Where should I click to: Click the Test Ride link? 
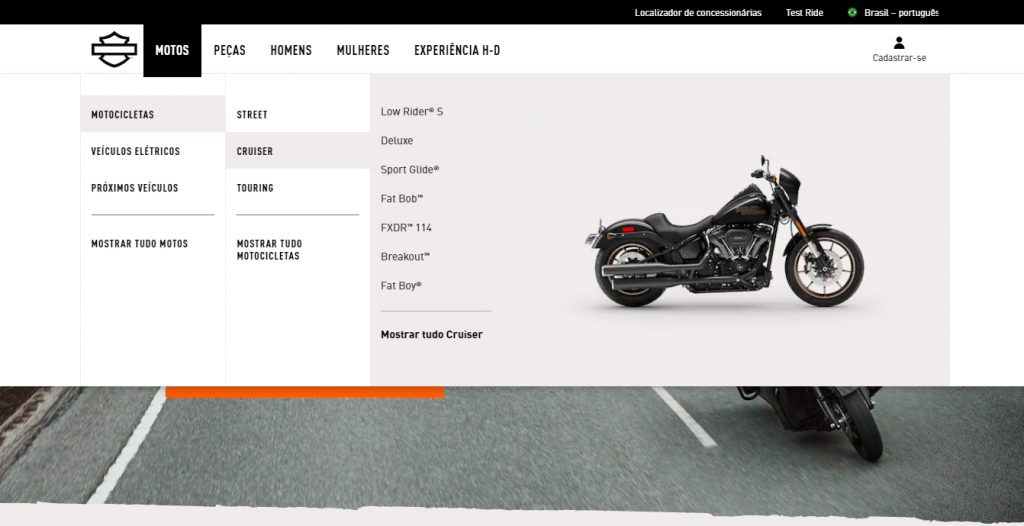pyautogui.click(x=805, y=12)
